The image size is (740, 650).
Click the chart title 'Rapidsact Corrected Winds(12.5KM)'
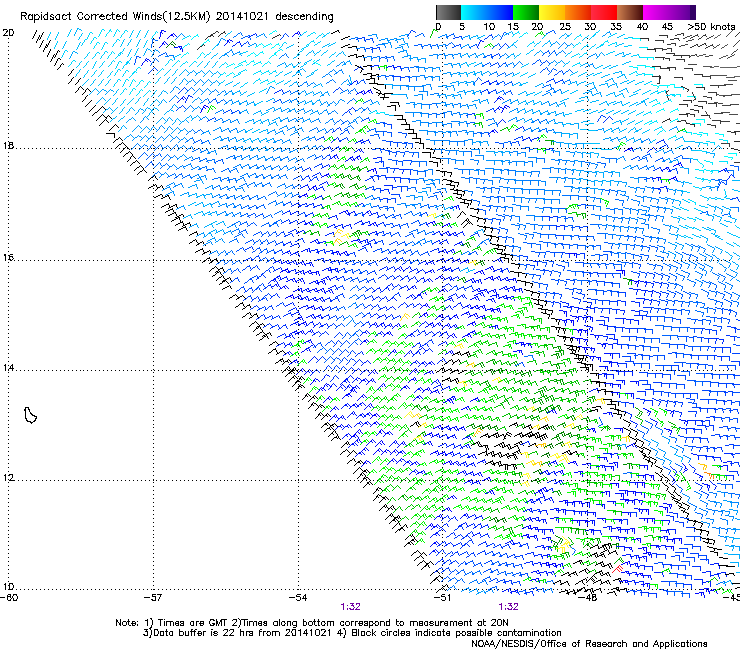point(115,17)
